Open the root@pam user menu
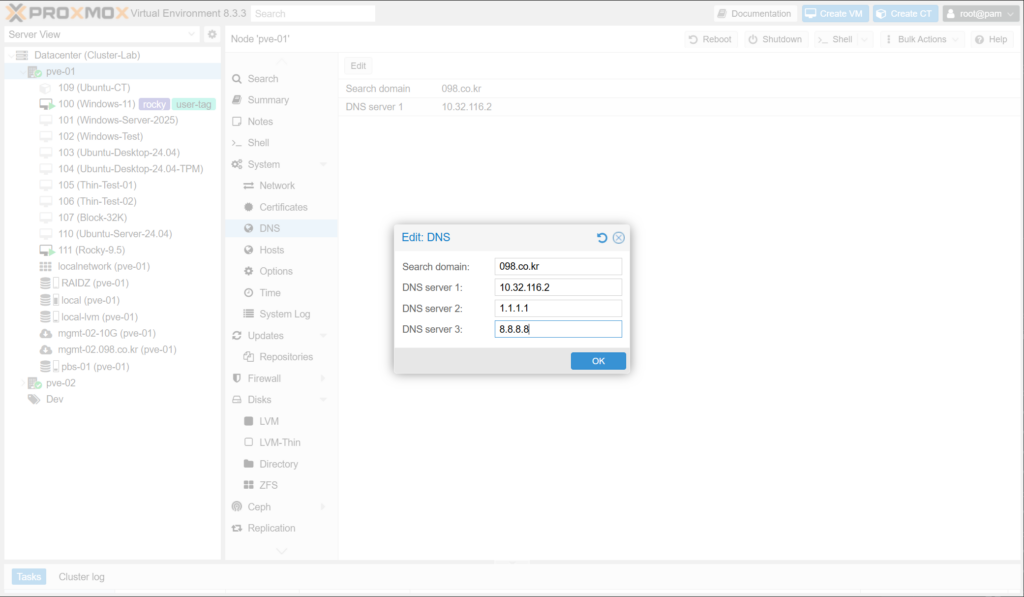This screenshot has height=597, width=1024. coord(980,14)
